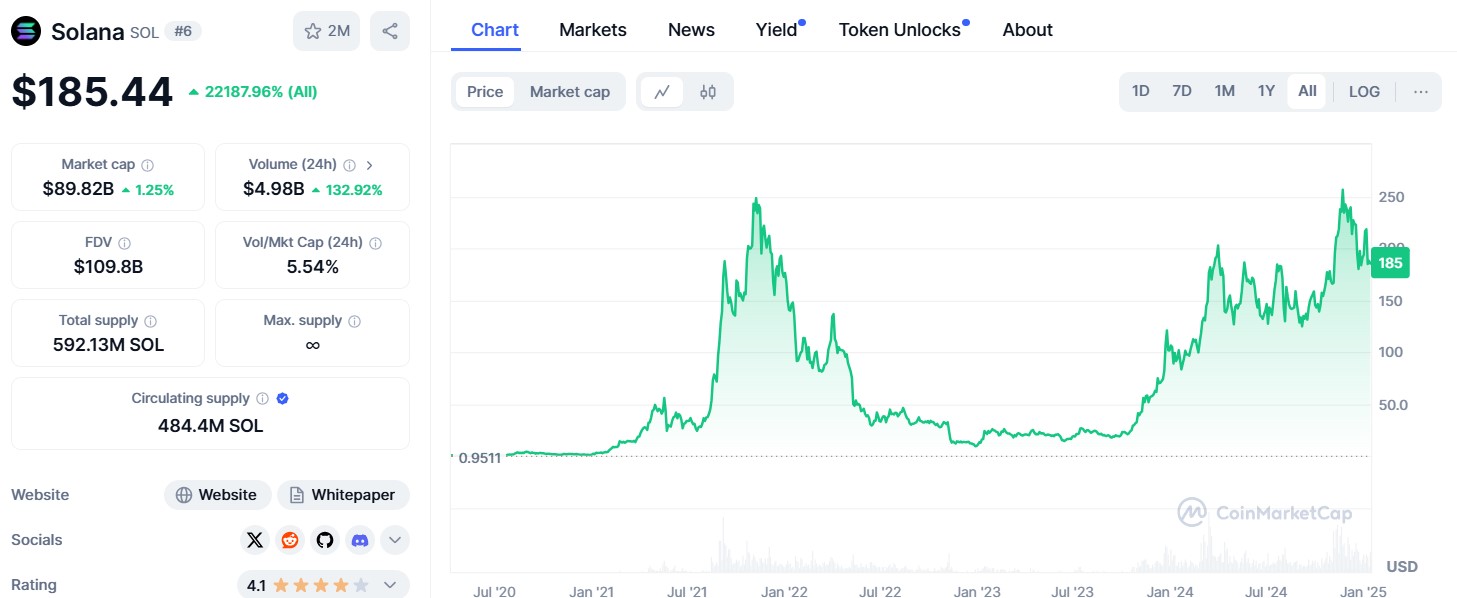Image resolution: width=1457 pixels, height=598 pixels.
Task: Open FDV info icon
Action: click(x=124, y=243)
